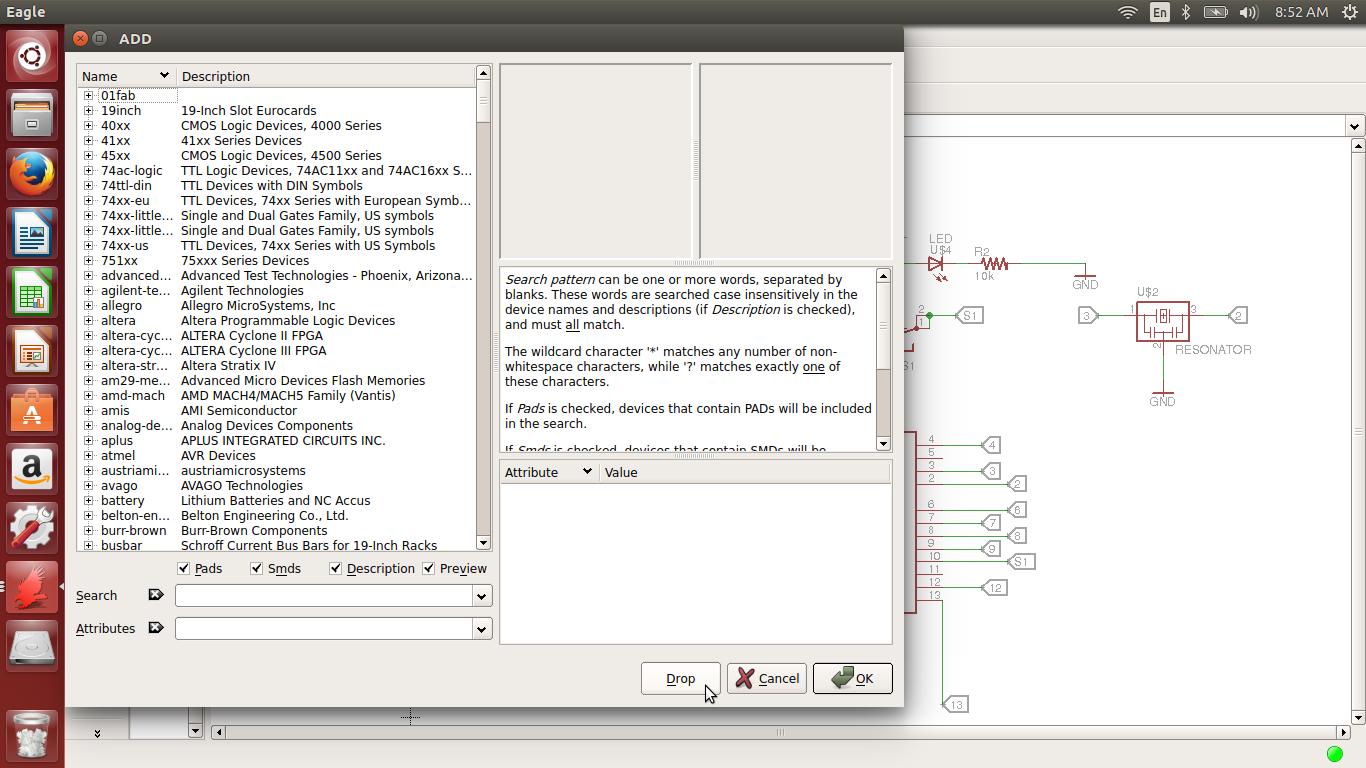Open LibreOffice Writer from dock
This screenshot has height=768, width=1366.
point(32,234)
